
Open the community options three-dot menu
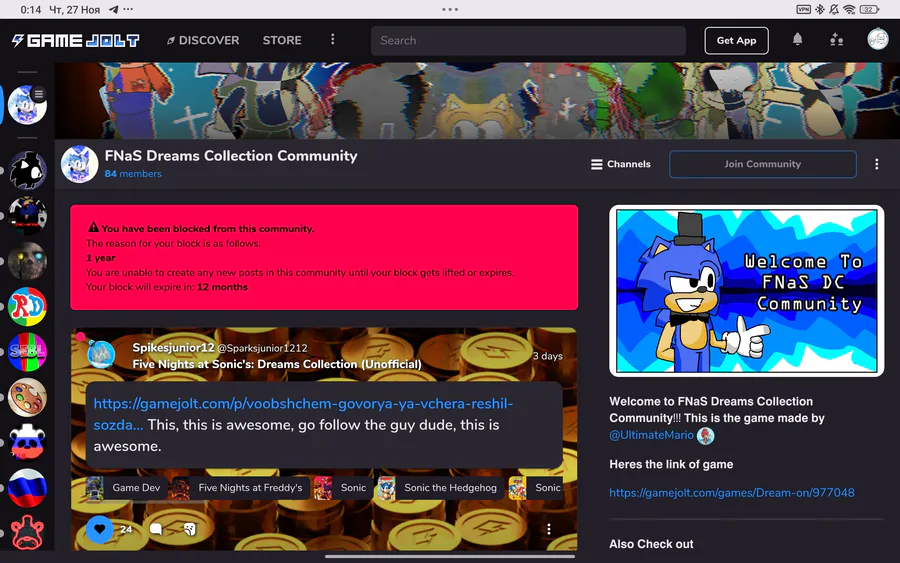876,164
